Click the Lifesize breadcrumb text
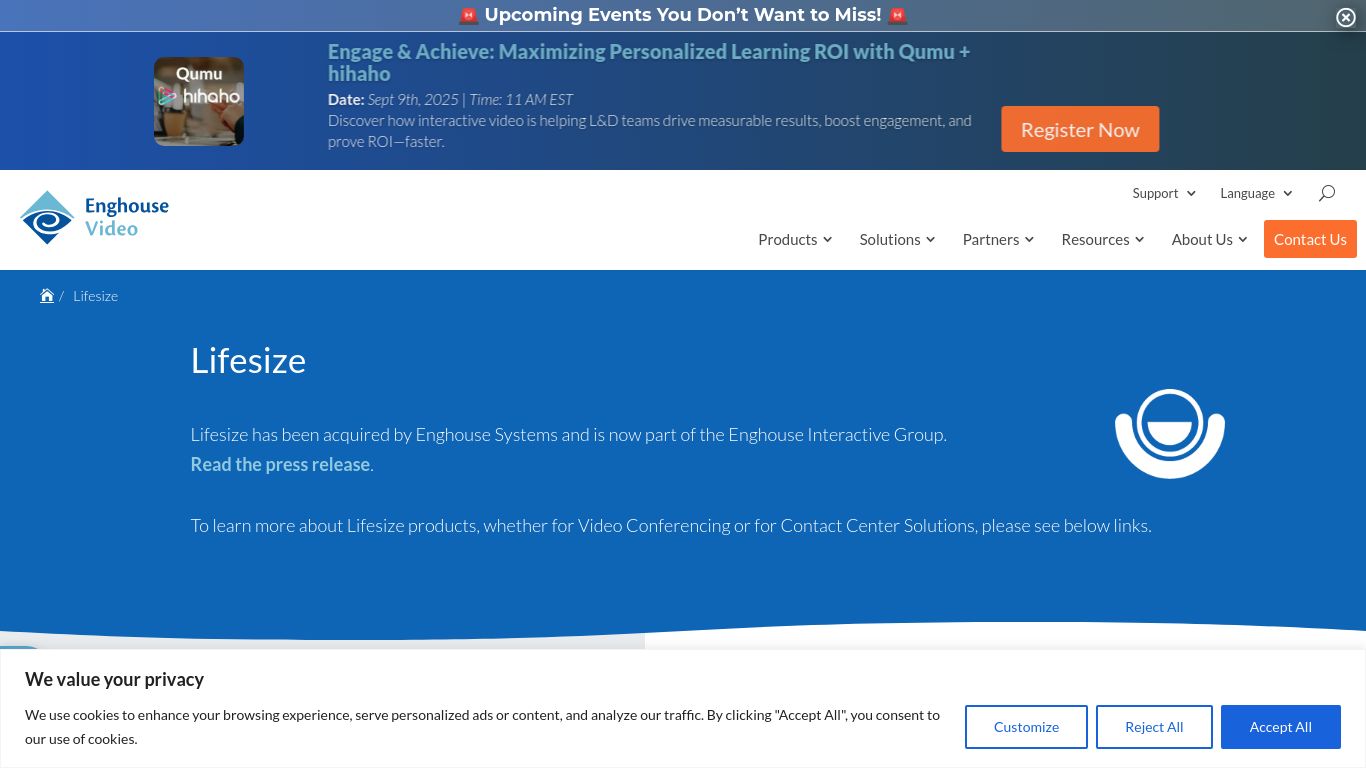 point(95,296)
